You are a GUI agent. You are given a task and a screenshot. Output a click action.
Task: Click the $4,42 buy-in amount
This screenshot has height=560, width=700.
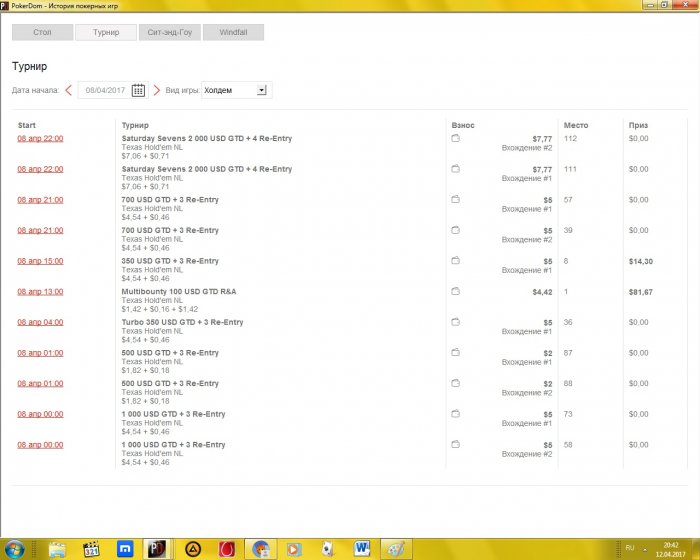tap(542, 292)
